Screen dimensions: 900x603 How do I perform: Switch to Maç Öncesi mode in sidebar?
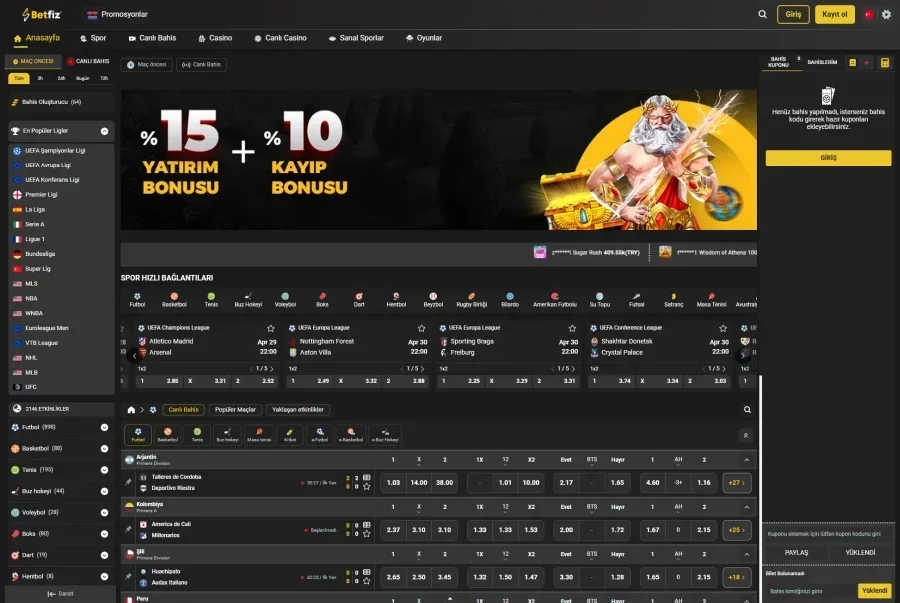point(33,61)
